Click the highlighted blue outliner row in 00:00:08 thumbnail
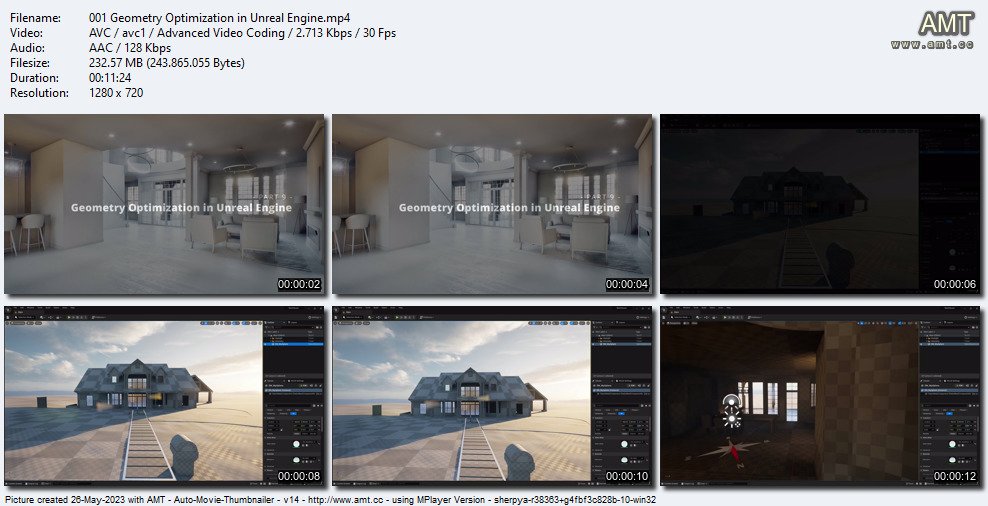The image size is (988, 506). coord(294,344)
